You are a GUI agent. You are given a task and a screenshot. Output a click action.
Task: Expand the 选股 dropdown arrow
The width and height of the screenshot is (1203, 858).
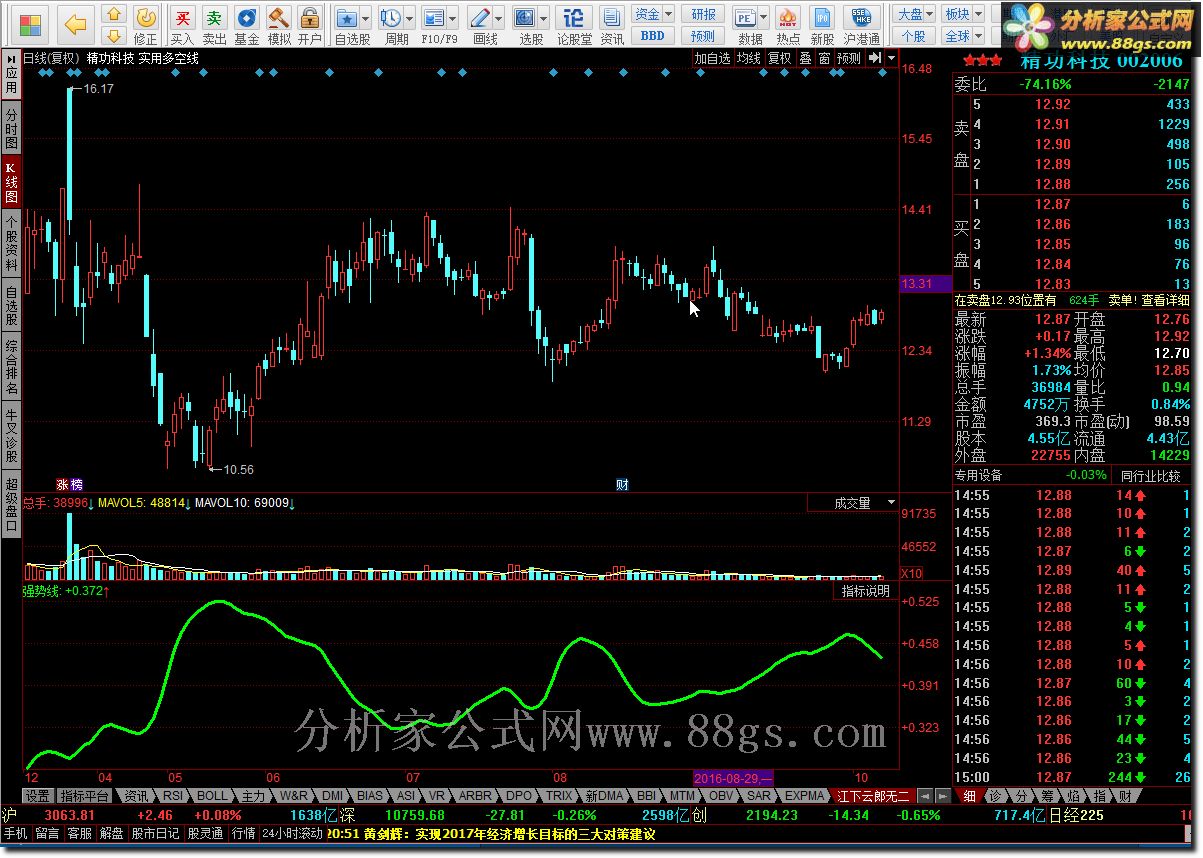tap(545, 18)
